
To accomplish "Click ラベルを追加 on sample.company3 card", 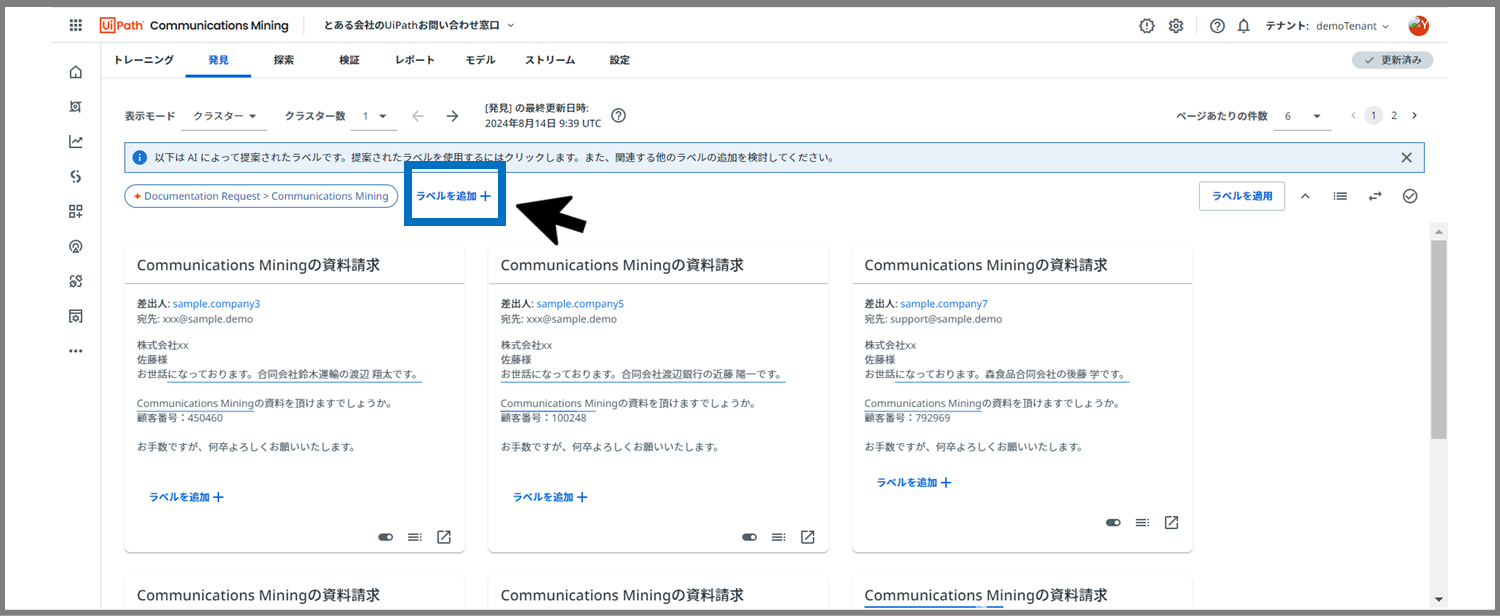I will tap(186, 497).
